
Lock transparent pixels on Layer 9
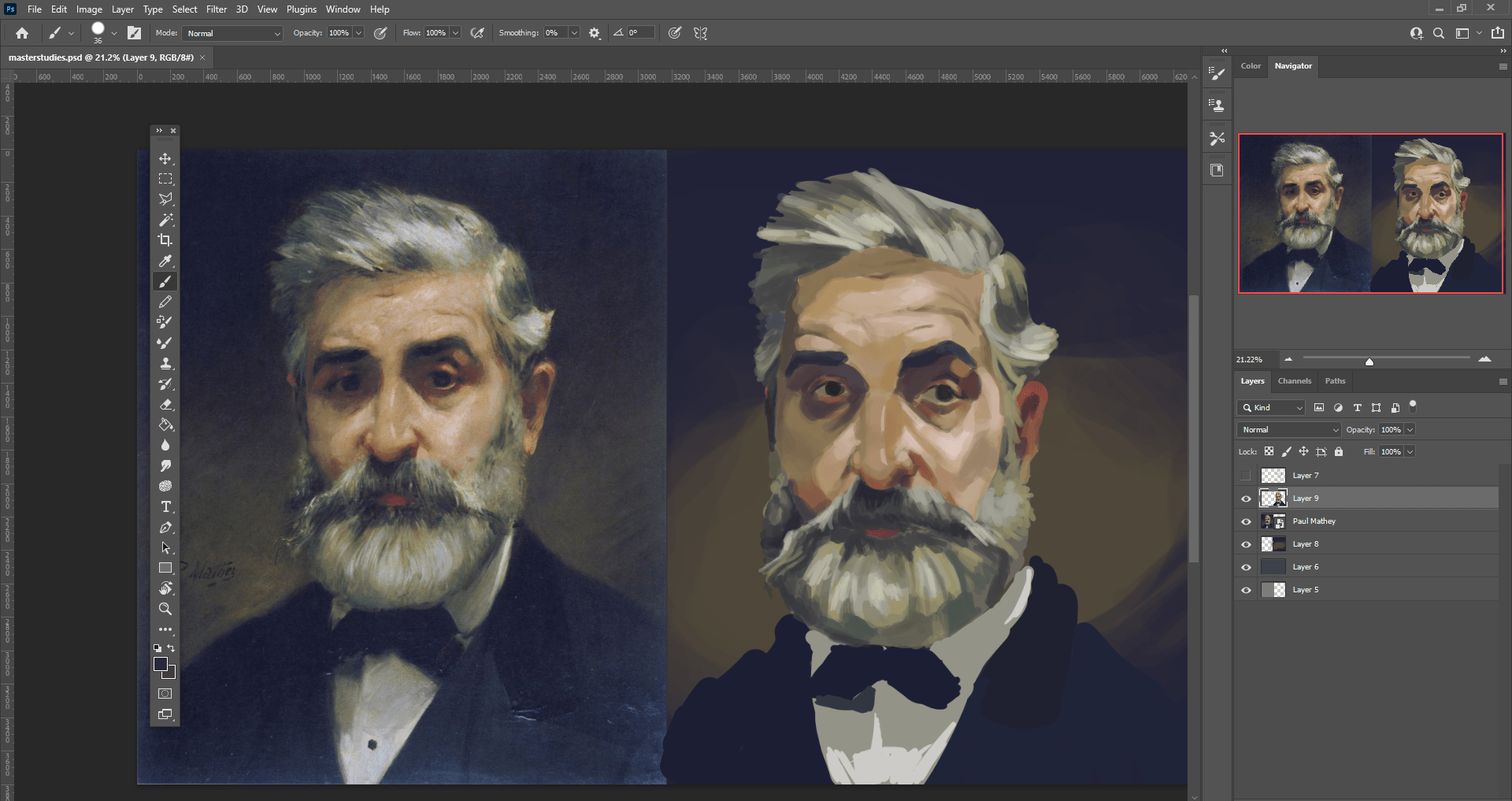[x=1269, y=451]
